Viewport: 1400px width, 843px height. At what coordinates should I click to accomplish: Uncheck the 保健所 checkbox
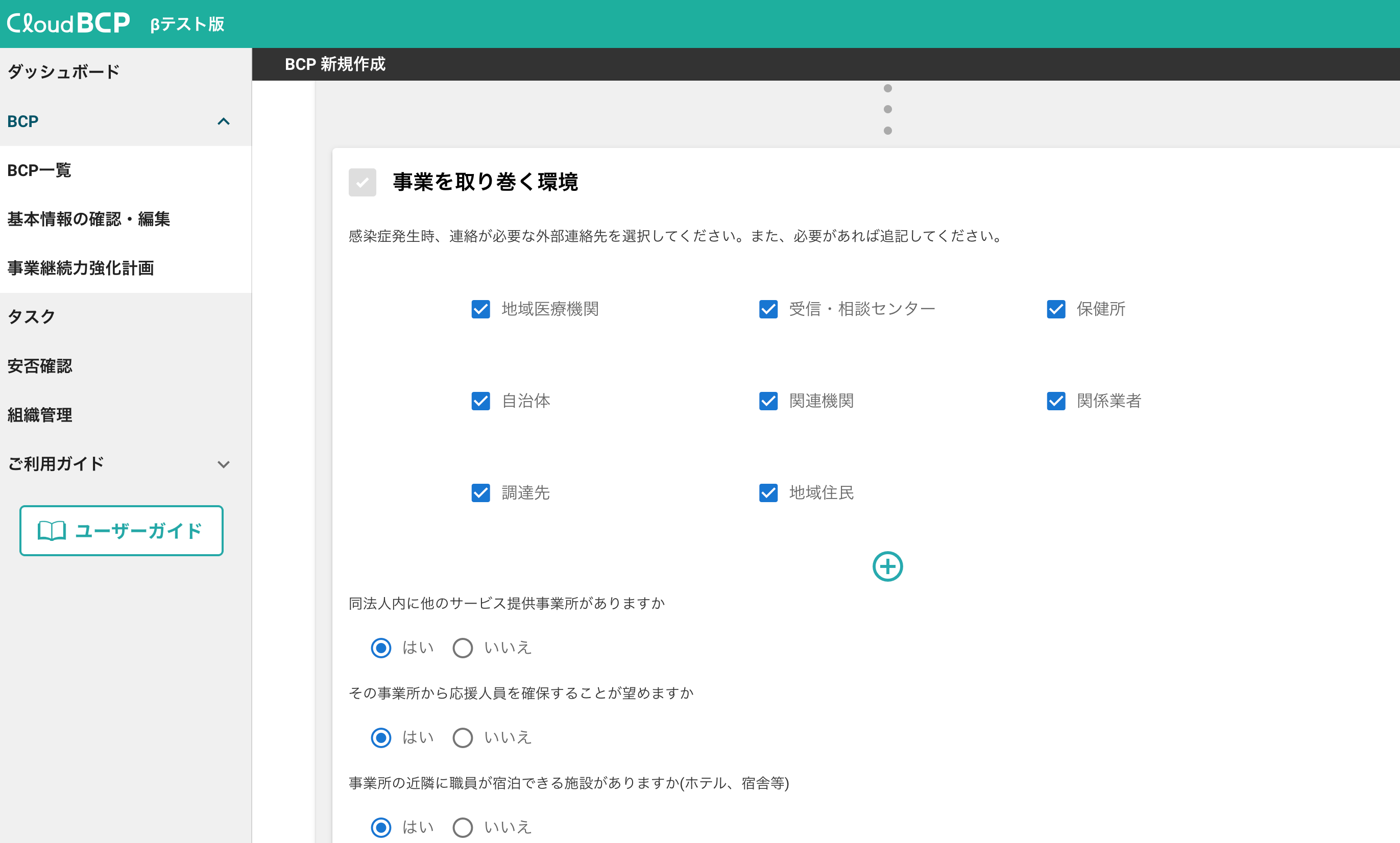1056,309
